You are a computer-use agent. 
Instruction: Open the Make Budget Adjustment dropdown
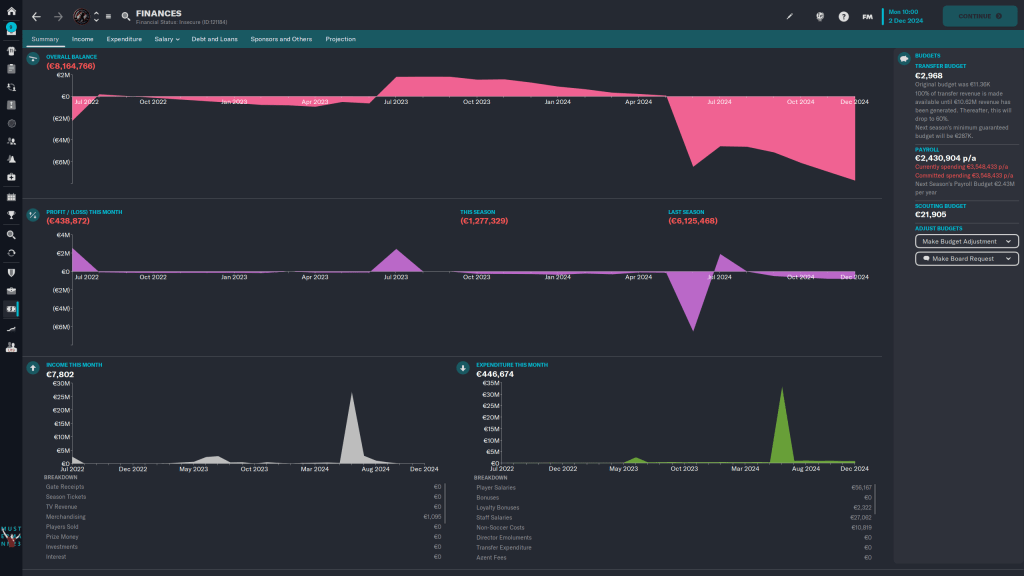pos(967,241)
